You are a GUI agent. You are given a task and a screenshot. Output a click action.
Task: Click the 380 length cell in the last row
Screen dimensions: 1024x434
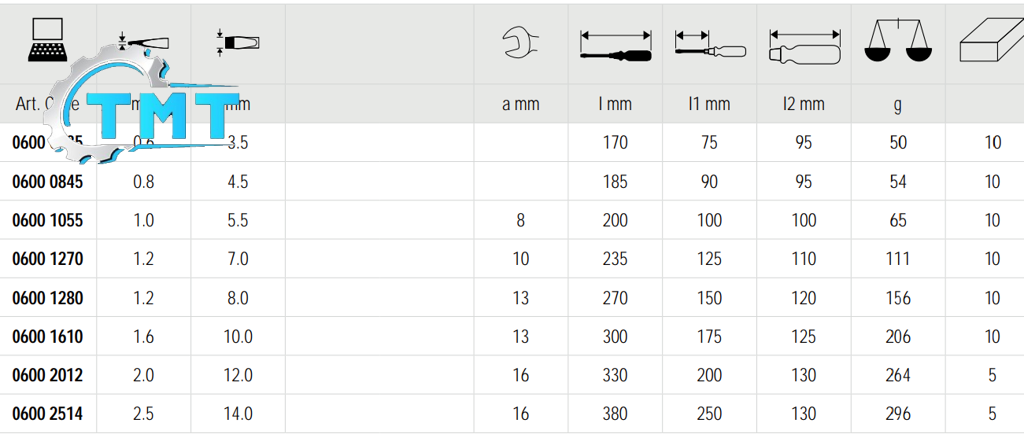tap(615, 414)
